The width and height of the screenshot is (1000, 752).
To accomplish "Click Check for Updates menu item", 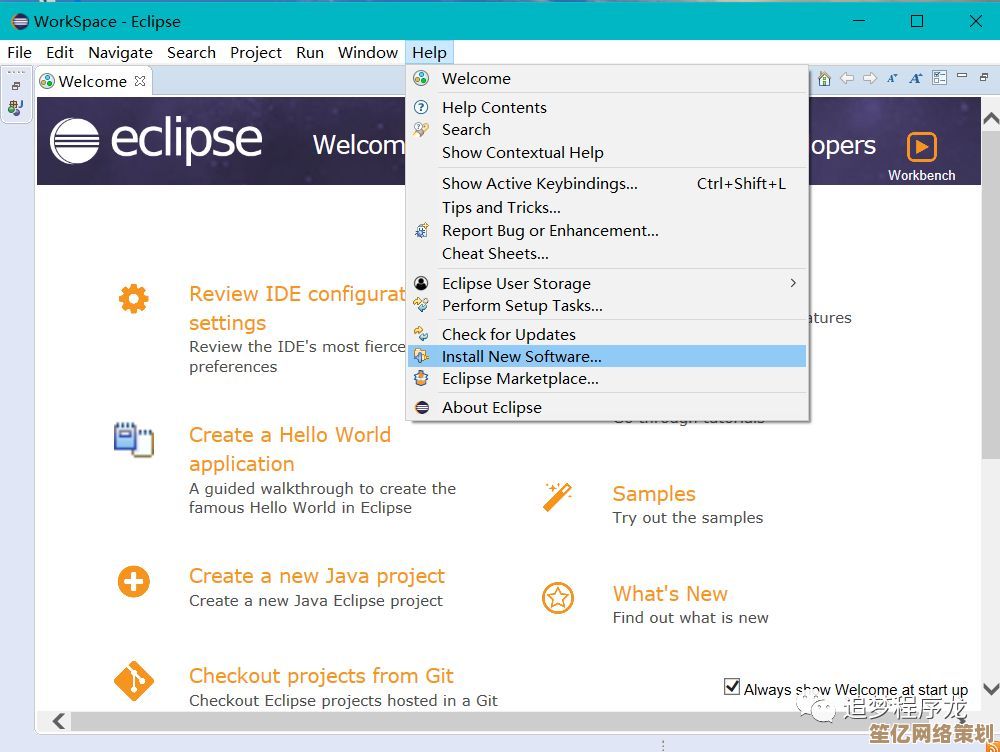I will point(508,334).
